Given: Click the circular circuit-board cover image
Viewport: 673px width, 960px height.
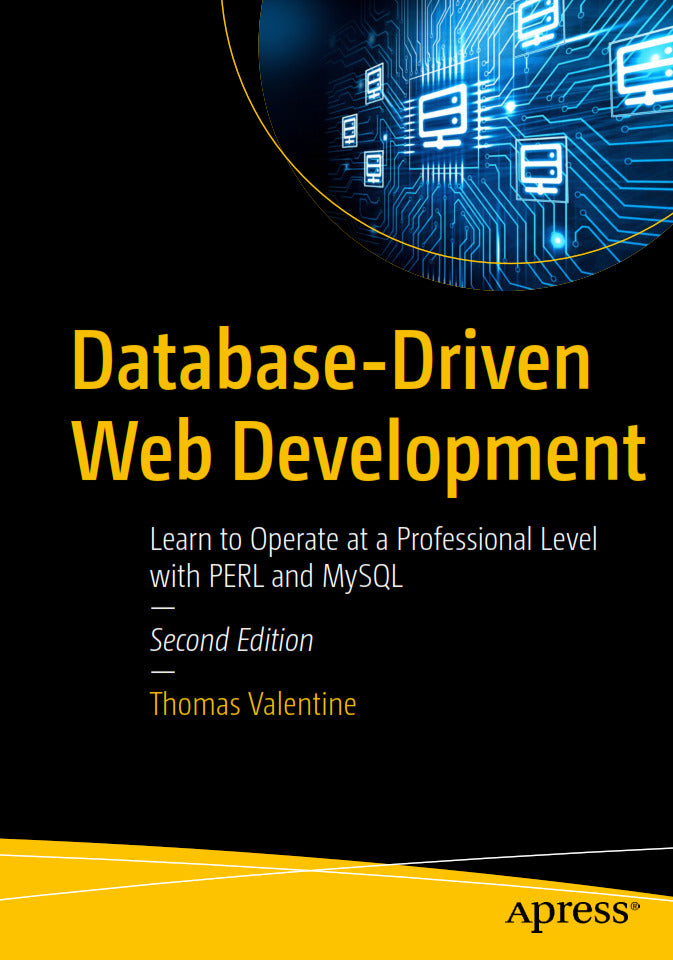Looking at the screenshot, I should [x=465, y=144].
